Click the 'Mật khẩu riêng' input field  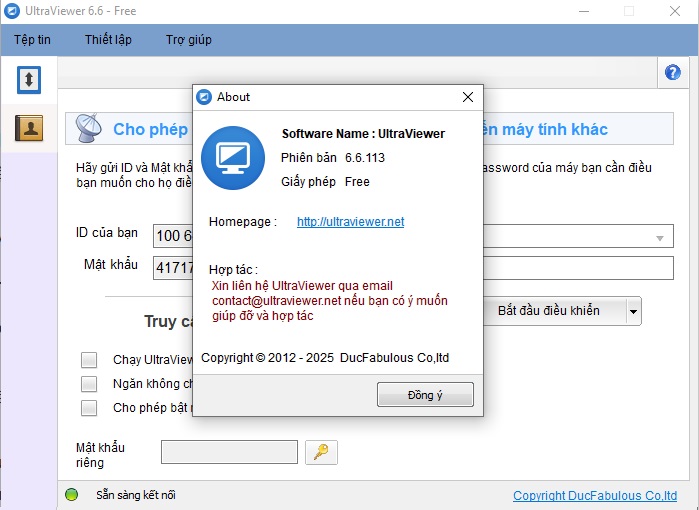coord(229,452)
